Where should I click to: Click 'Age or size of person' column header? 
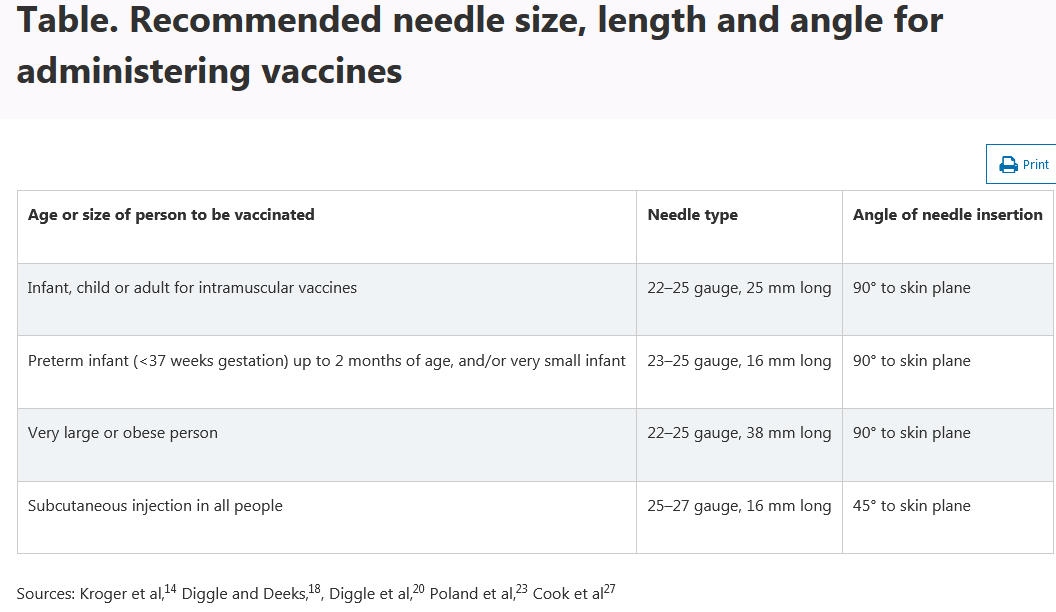[x=171, y=215]
